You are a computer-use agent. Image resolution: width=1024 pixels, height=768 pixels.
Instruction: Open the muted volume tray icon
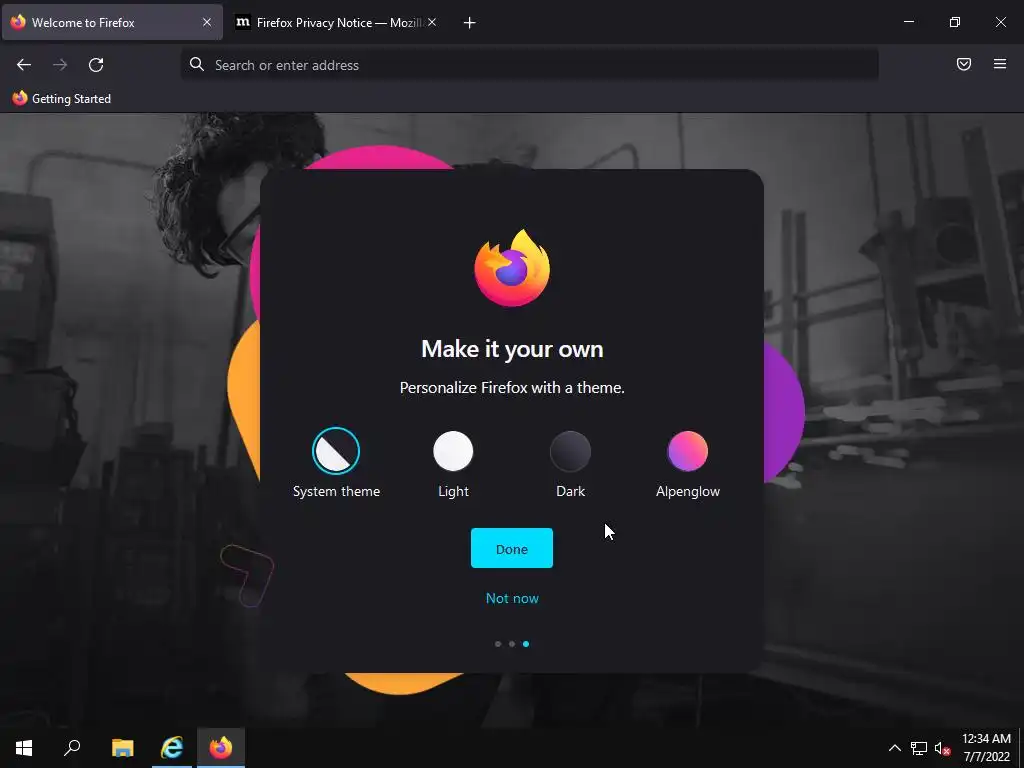942,748
